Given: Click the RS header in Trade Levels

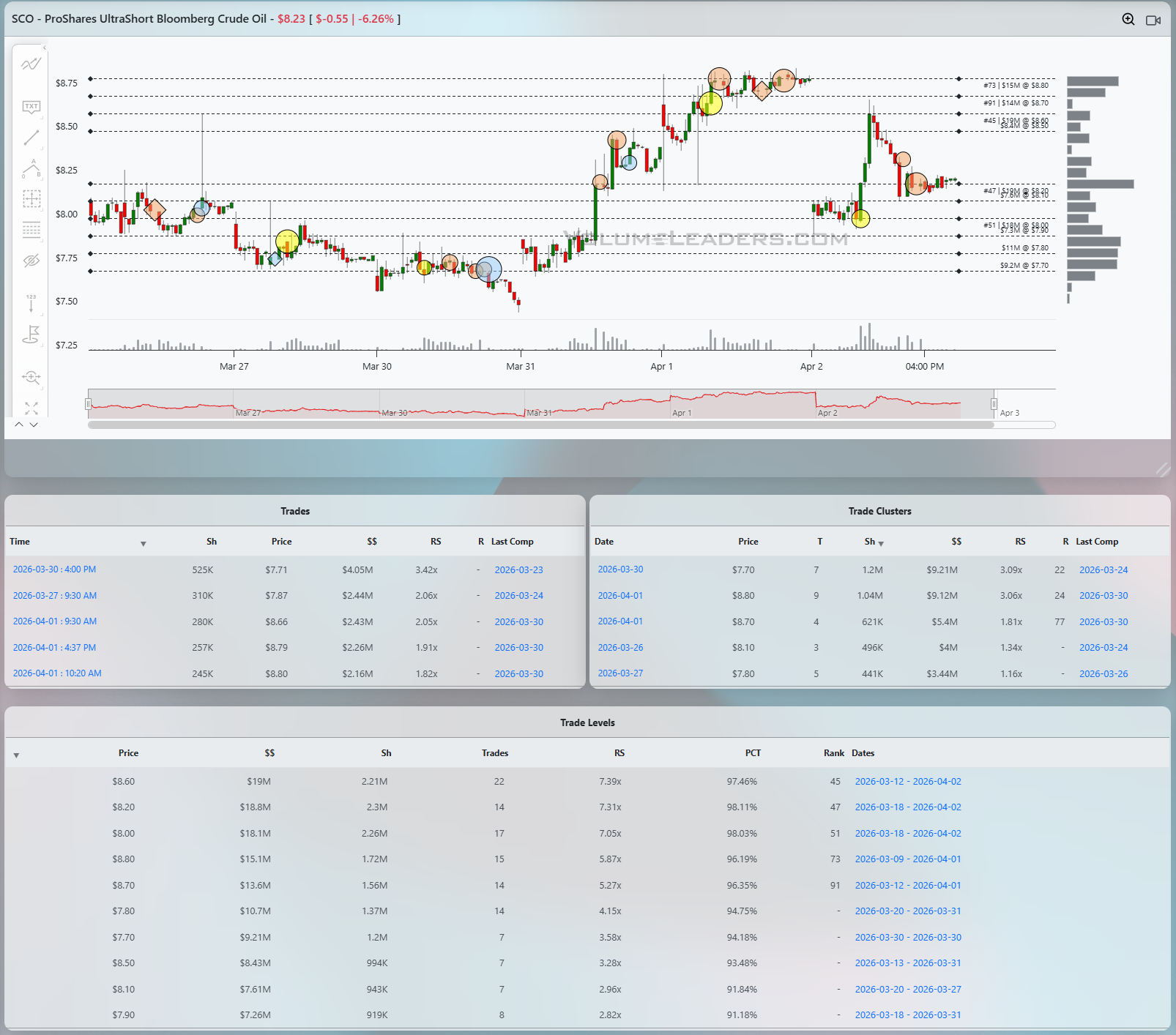Looking at the screenshot, I should [619, 753].
